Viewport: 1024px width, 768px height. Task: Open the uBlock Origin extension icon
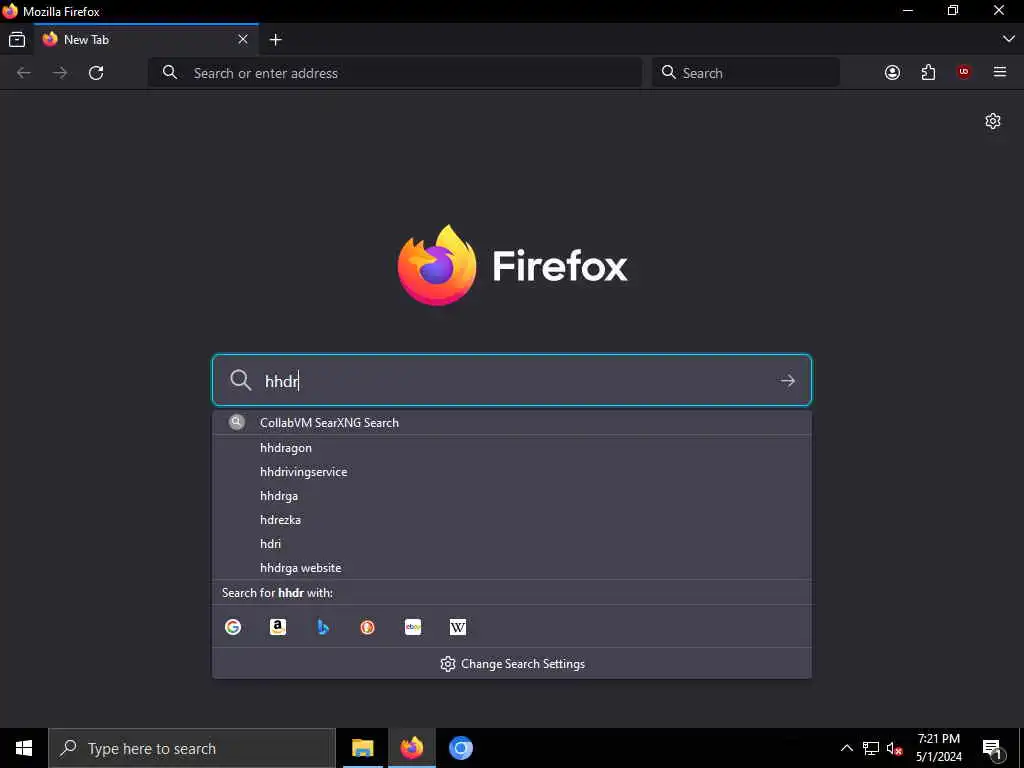[964, 72]
